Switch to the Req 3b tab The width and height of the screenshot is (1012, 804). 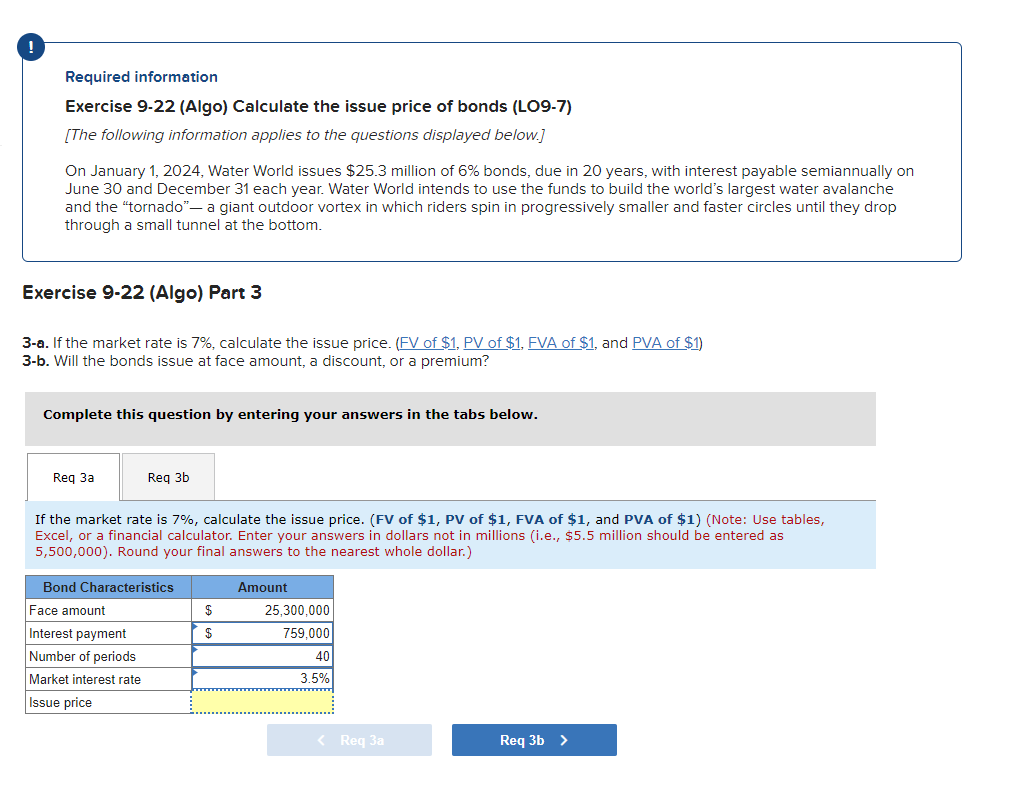point(167,477)
